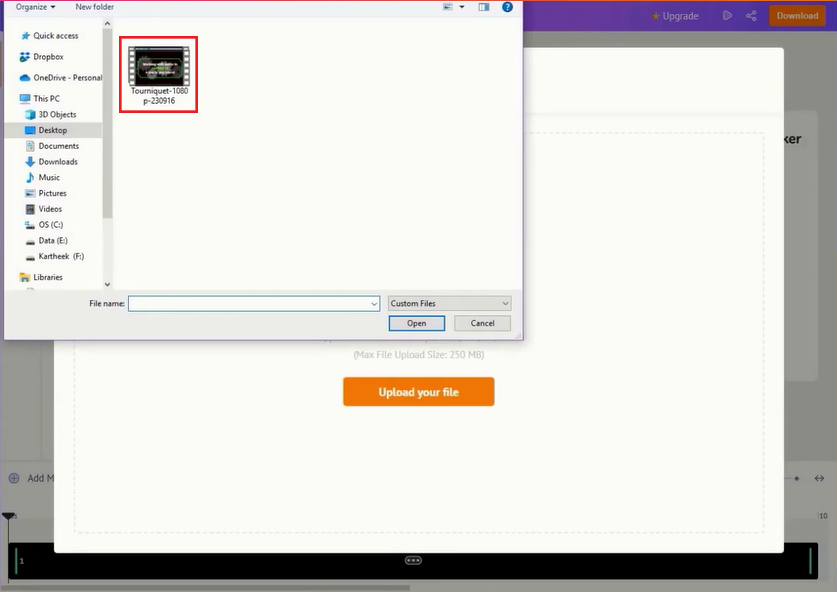The image size is (837, 592).
Task: Click navigation pane scroll down arrow
Action: coord(107,285)
